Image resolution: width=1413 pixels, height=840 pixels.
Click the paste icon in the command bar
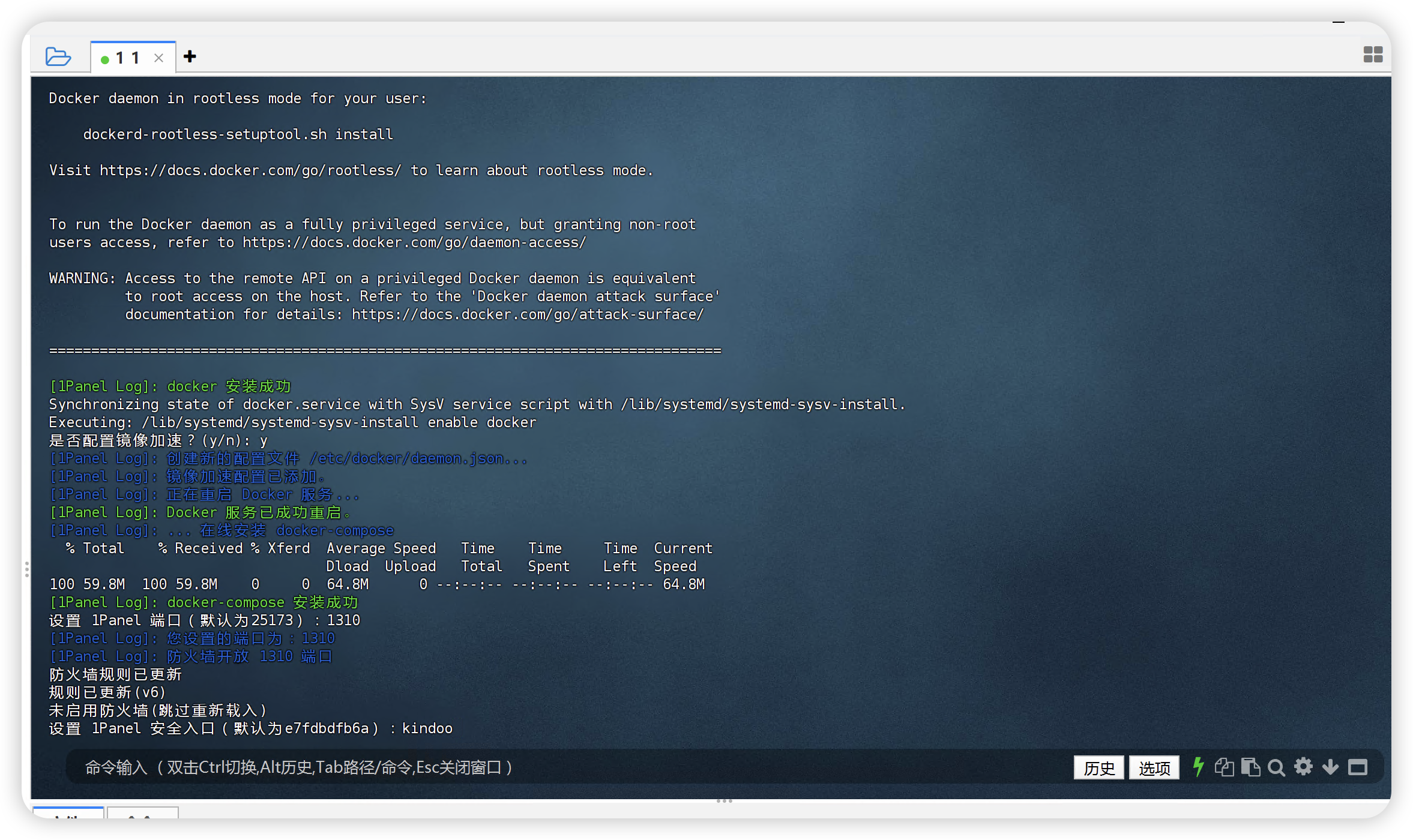click(x=1250, y=767)
